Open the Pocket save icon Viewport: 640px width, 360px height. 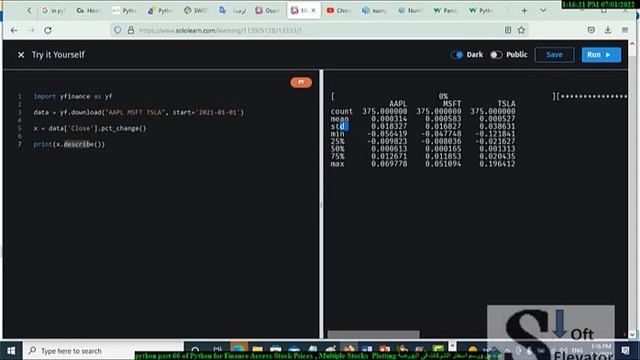(x=591, y=30)
